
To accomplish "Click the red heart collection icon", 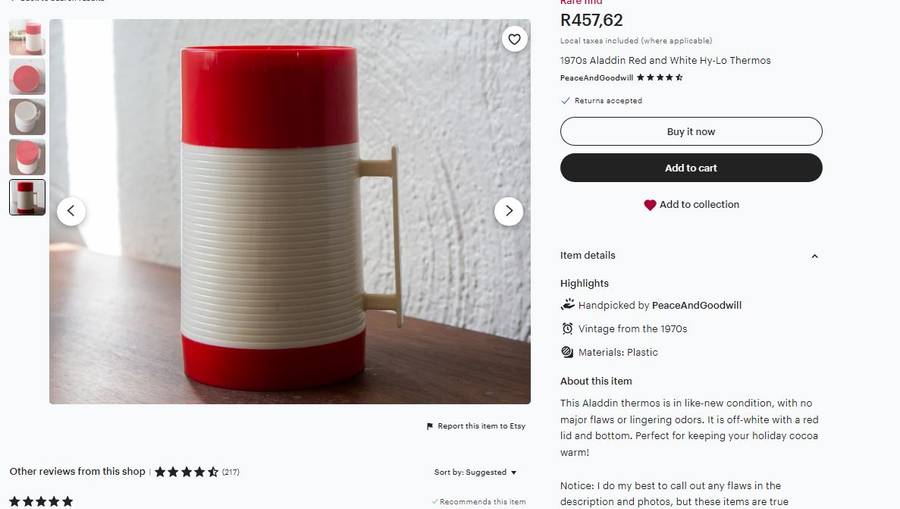I will click(650, 205).
